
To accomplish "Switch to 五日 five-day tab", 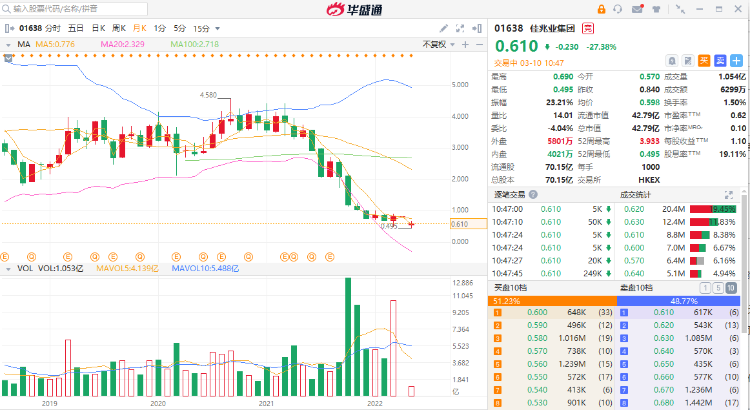I will click(76, 28).
